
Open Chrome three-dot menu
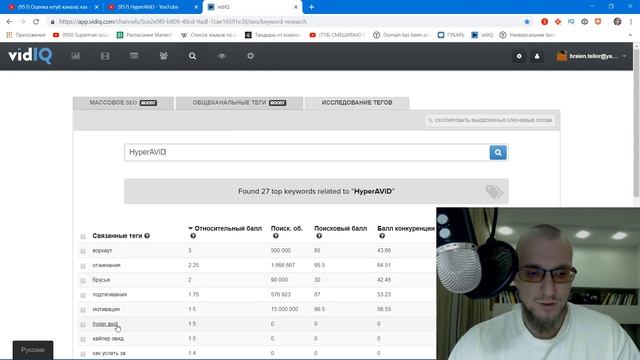tap(631, 22)
